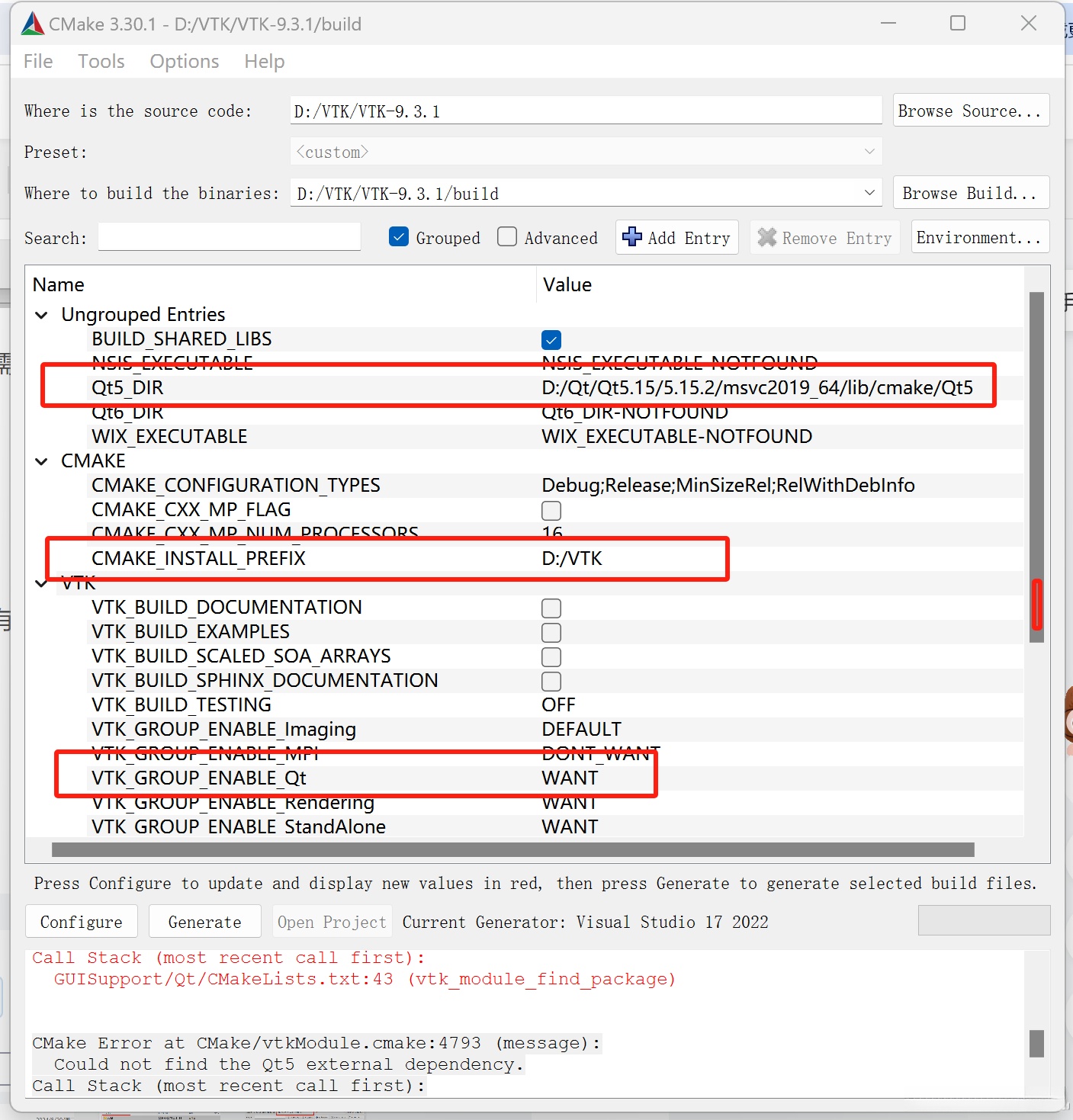Click the output log scrollbar thumb
The height and width of the screenshot is (1120, 1073).
click(x=1036, y=1044)
